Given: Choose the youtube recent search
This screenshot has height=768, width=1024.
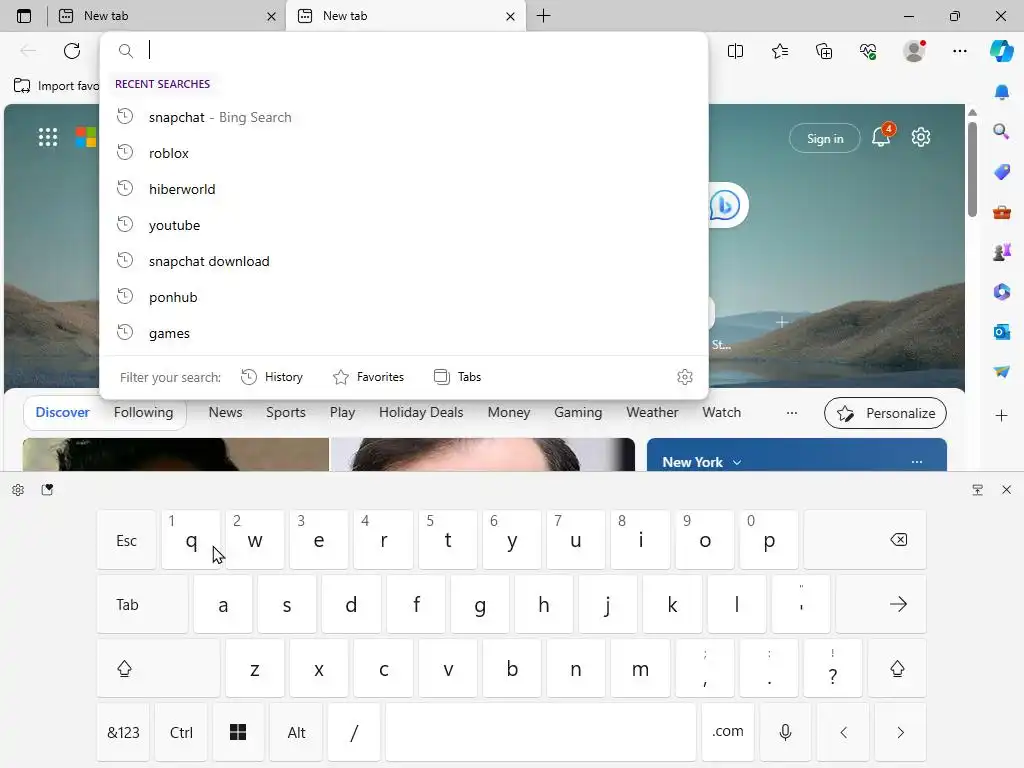Looking at the screenshot, I should [x=404, y=225].
